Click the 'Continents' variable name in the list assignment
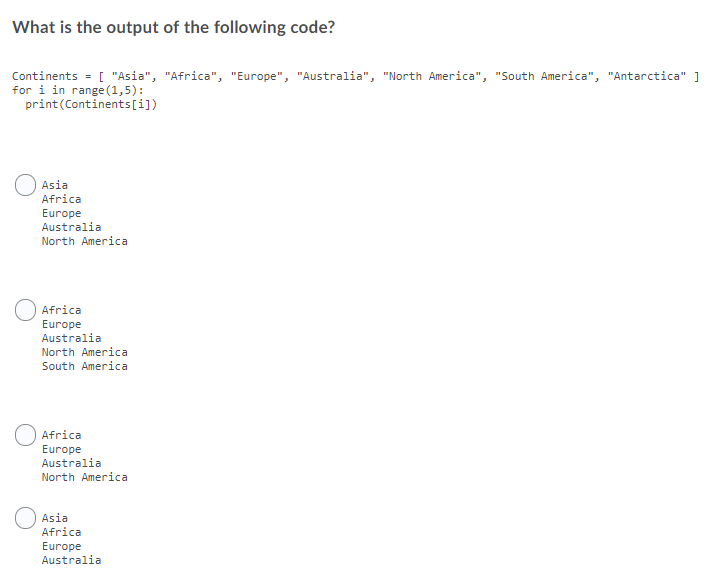 pyautogui.click(x=45, y=76)
